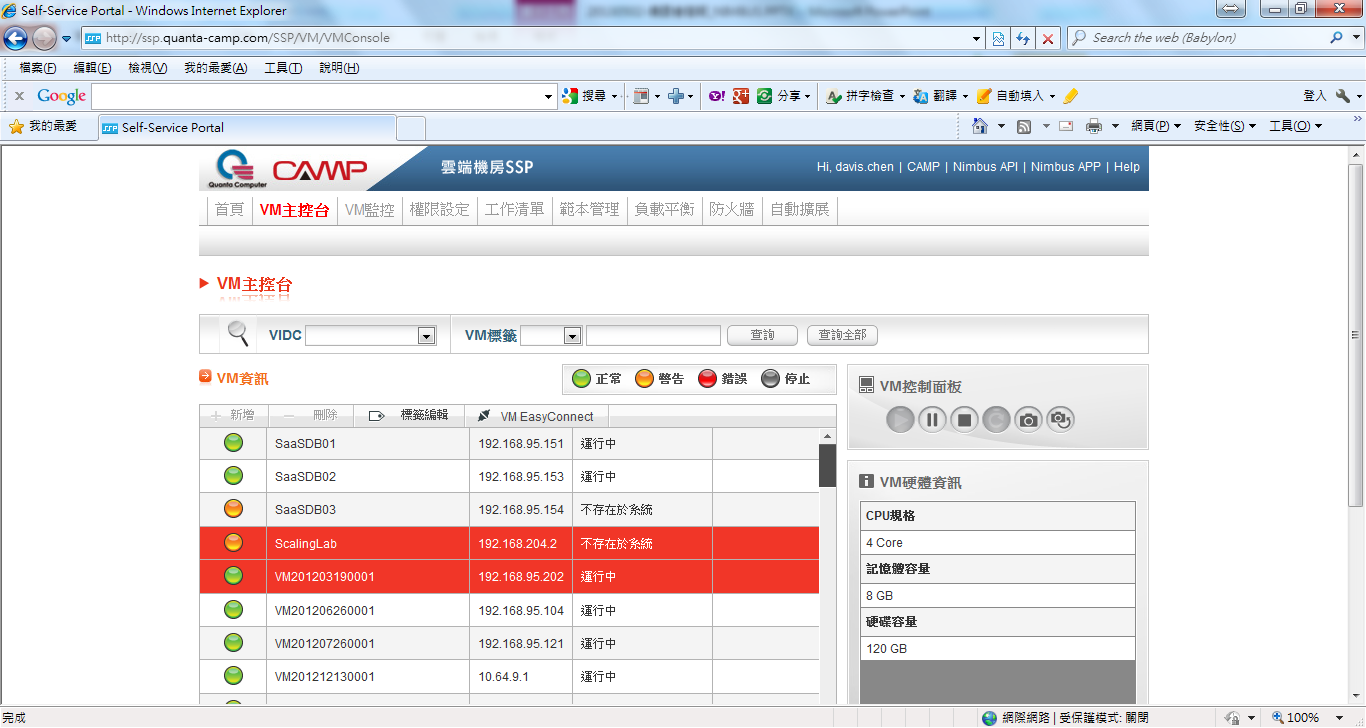1366x728 pixels.
Task: Click the Yahoo icon in Google toolbar
Action: coord(717,96)
